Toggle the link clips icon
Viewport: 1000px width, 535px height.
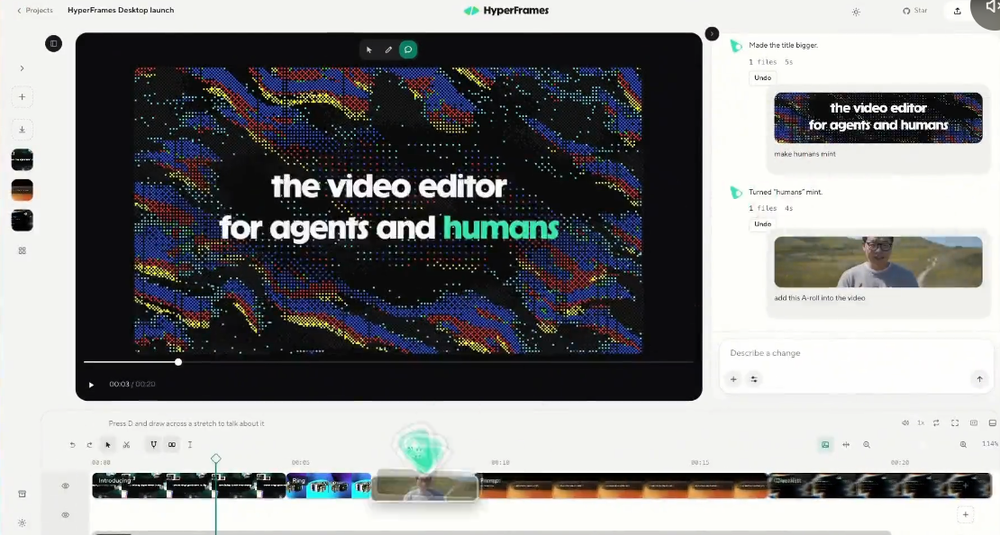tap(172, 445)
